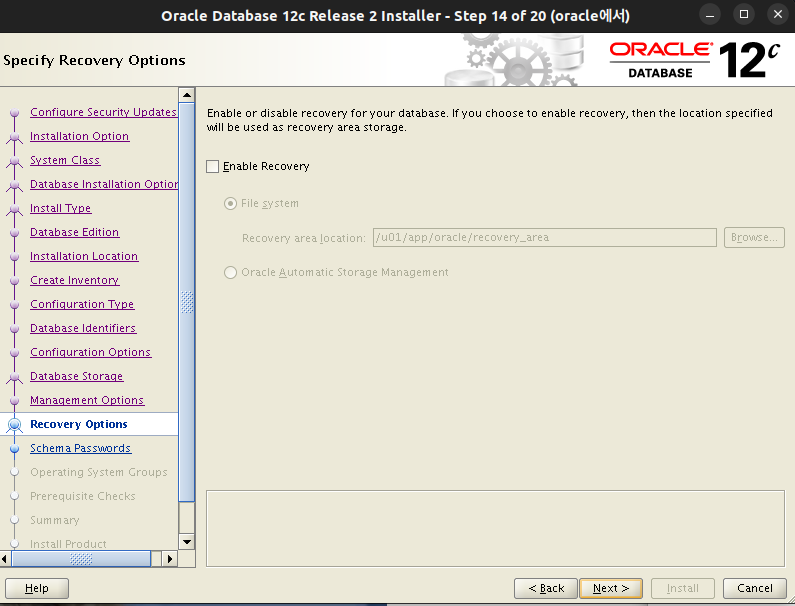795x606 pixels.
Task: Open the System Class step
Action: [65, 160]
